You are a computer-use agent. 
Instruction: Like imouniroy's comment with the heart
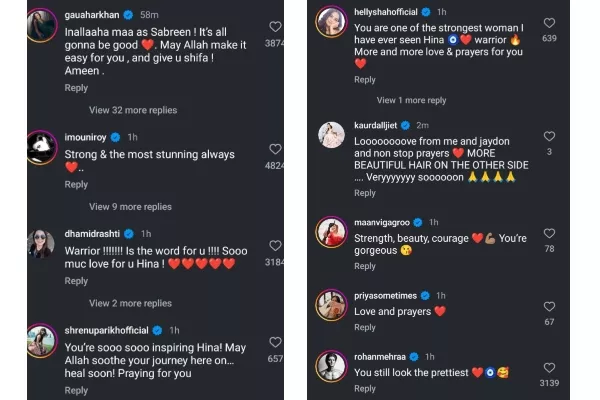click(274, 149)
